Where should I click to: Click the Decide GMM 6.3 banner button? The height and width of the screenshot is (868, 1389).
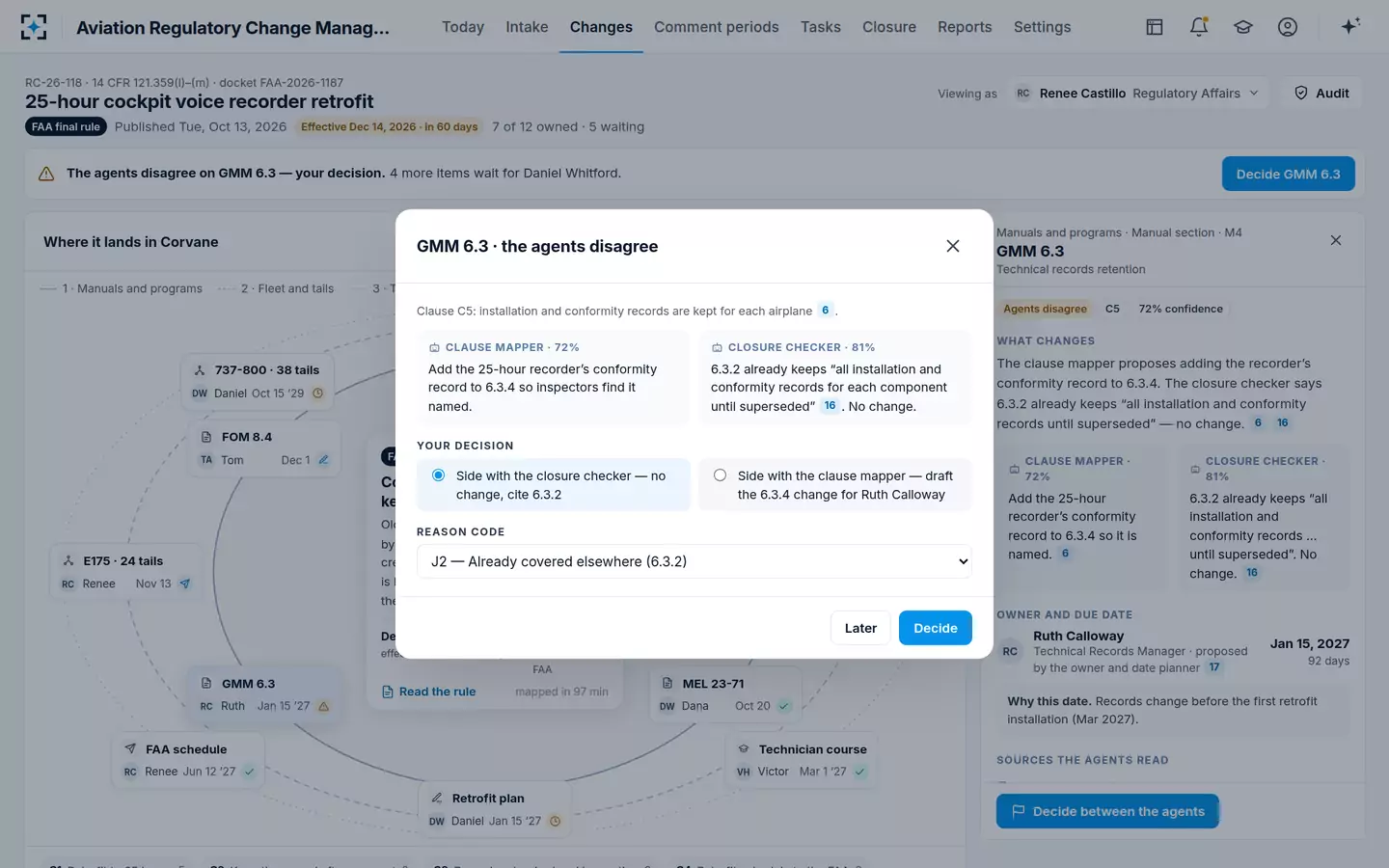(1289, 174)
